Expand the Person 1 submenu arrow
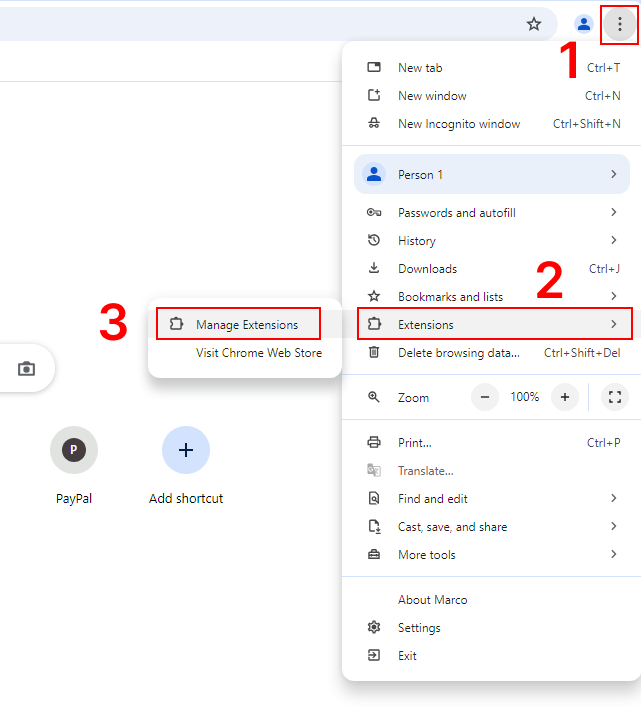 [x=613, y=174]
